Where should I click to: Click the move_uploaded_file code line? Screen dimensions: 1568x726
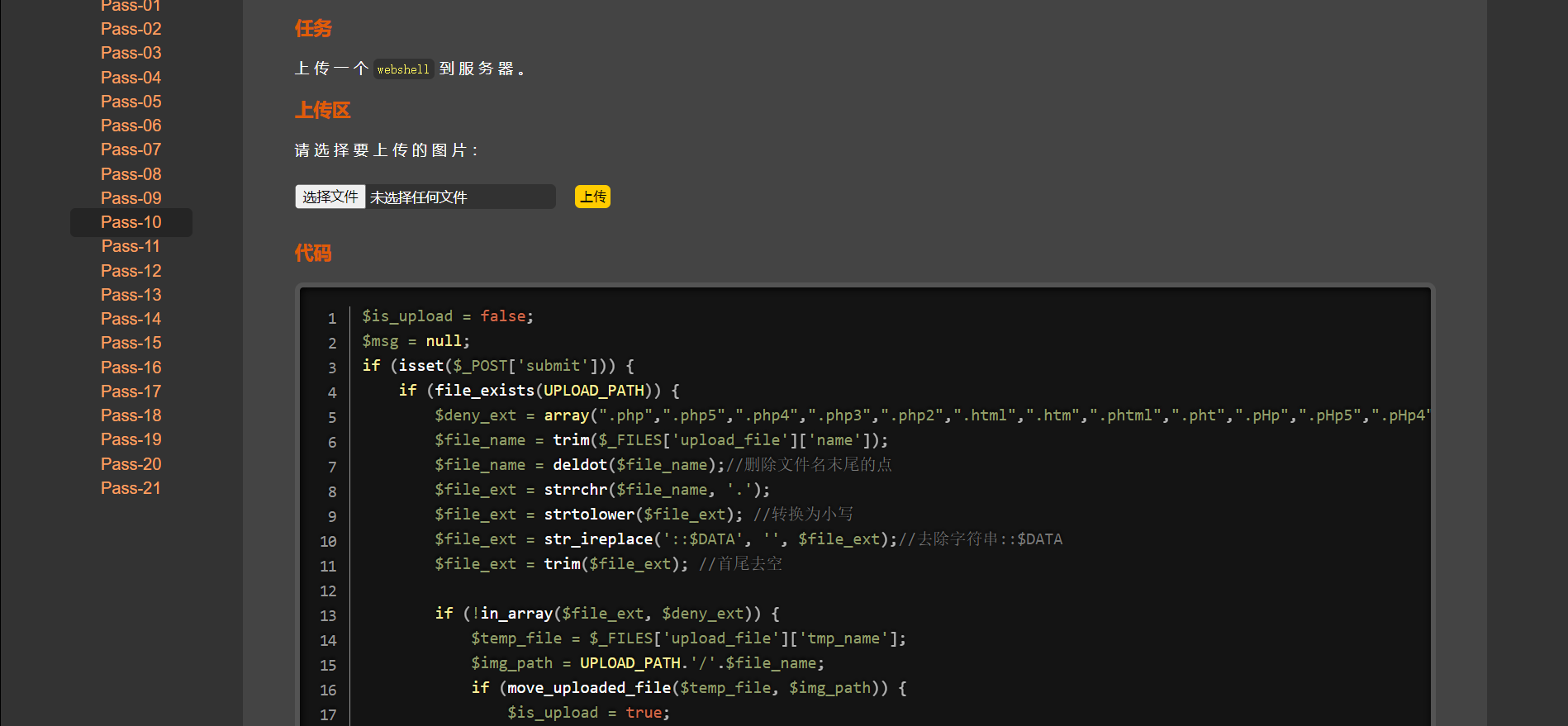coord(689,688)
